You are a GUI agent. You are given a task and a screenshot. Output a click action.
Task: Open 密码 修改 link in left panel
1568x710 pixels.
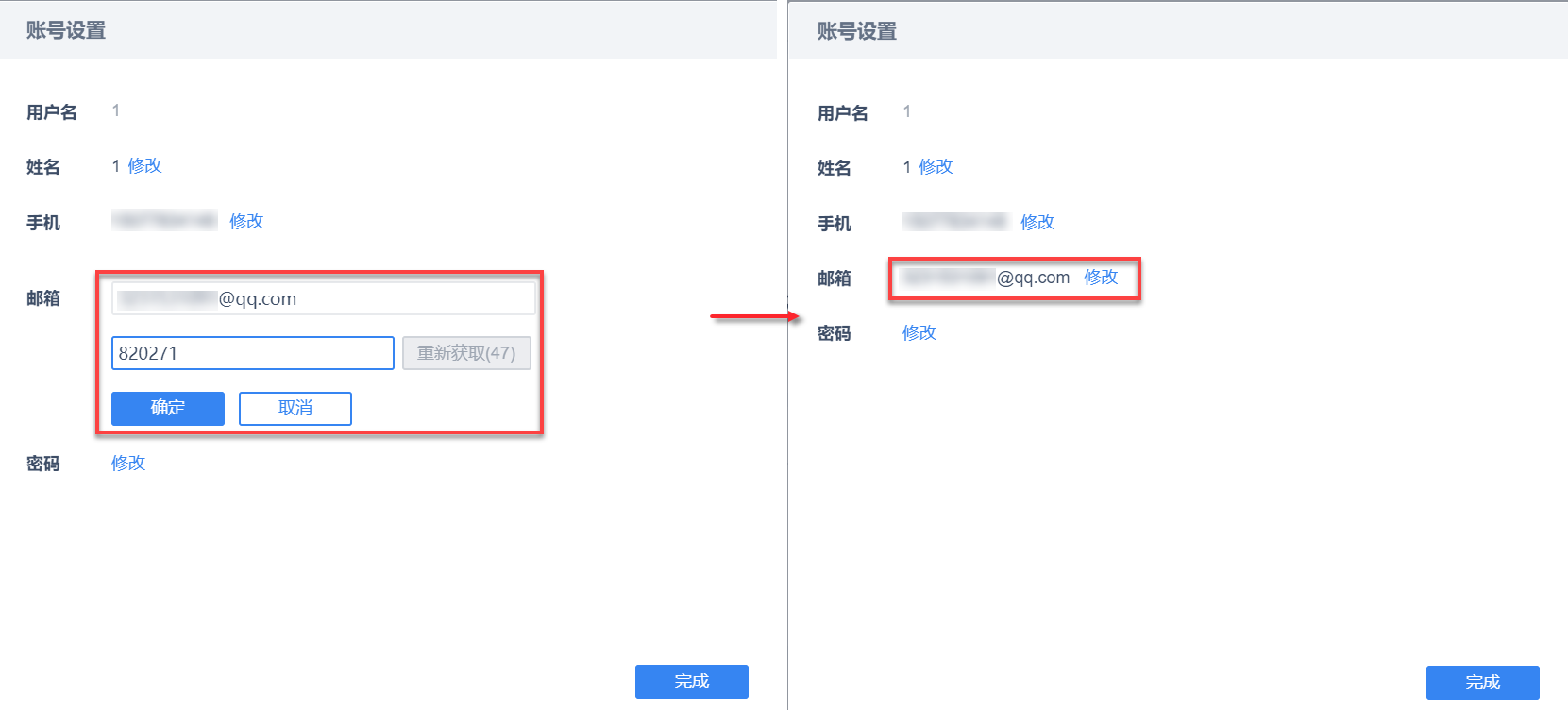[x=128, y=464]
